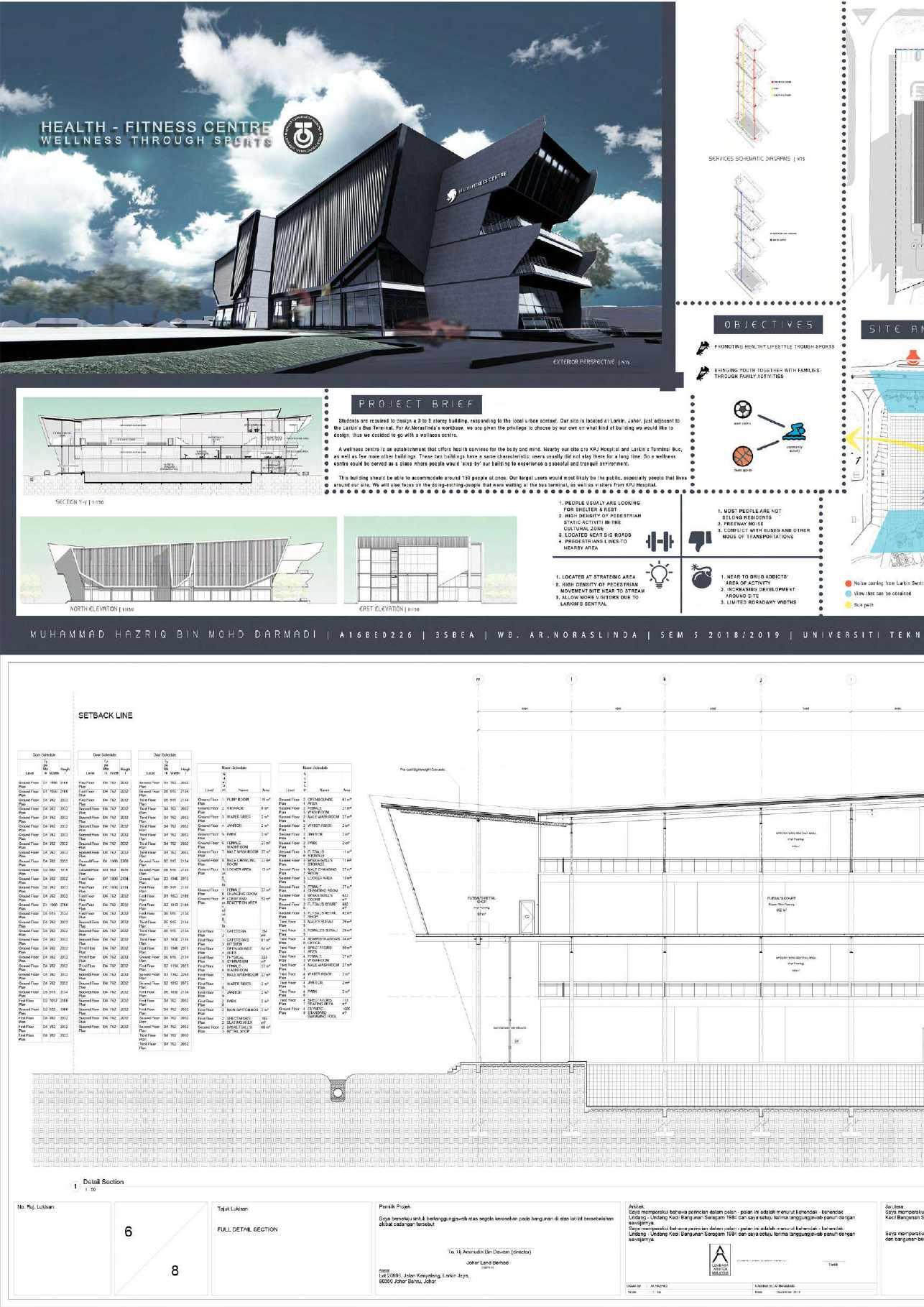Click the 'WELLNESS THROUGH SPORTS' subtitle
This screenshot has width=924, height=1307.
point(156,141)
